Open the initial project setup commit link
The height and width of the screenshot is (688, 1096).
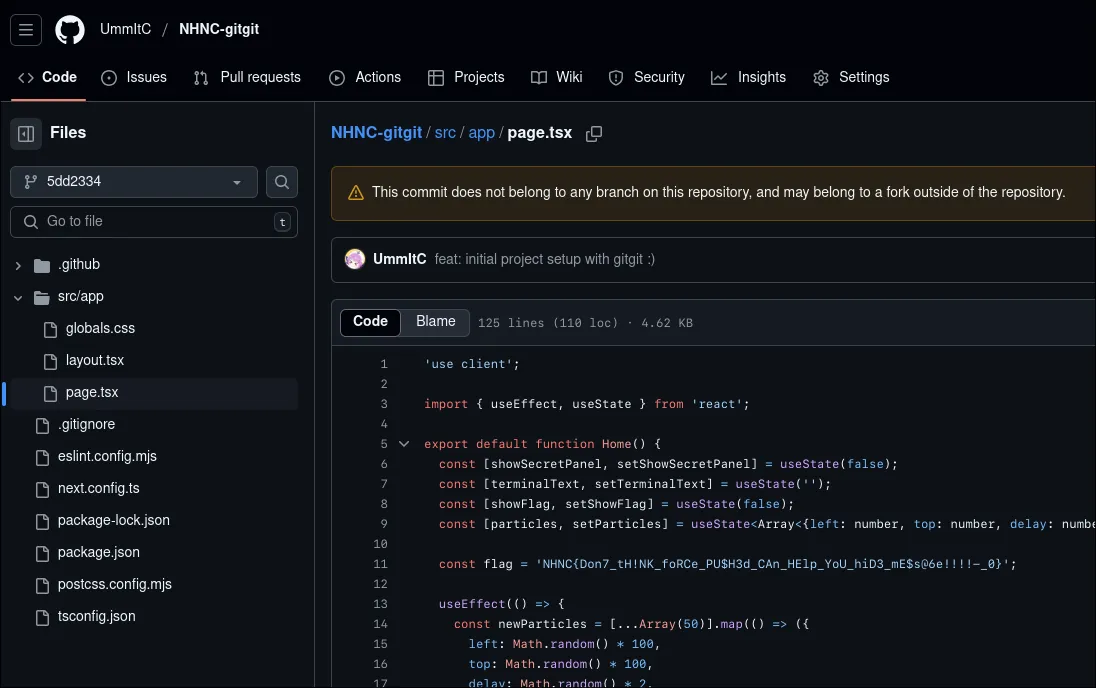coord(544,259)
